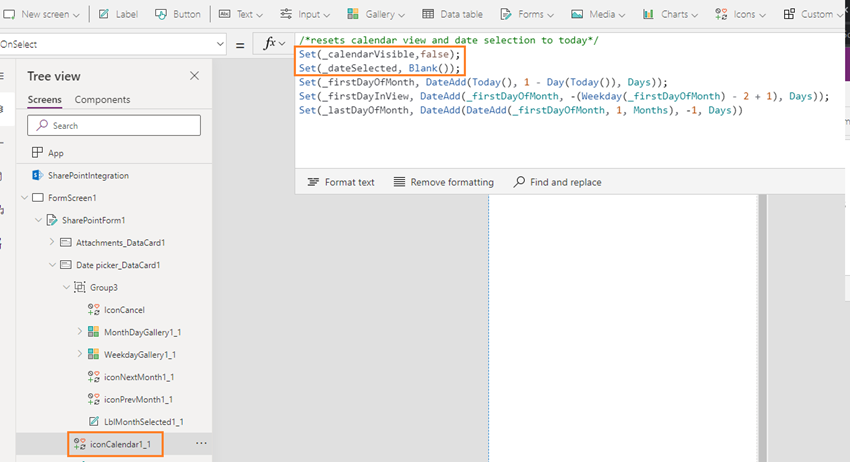Click Remove formatting button
This screenshot has height=462, width=850.
coord(444,182)
